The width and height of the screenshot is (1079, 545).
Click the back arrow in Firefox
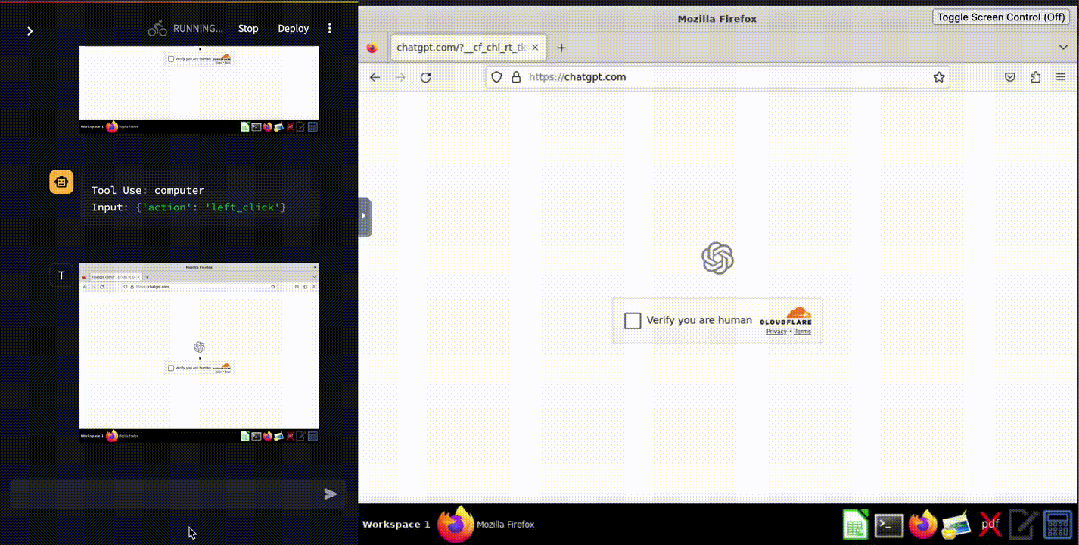[375, 77]
